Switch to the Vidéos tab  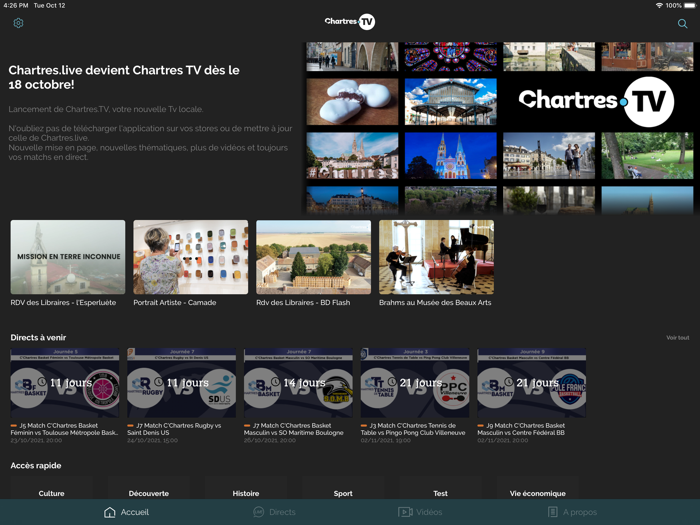pyautogui.click(x=420, y=512)
